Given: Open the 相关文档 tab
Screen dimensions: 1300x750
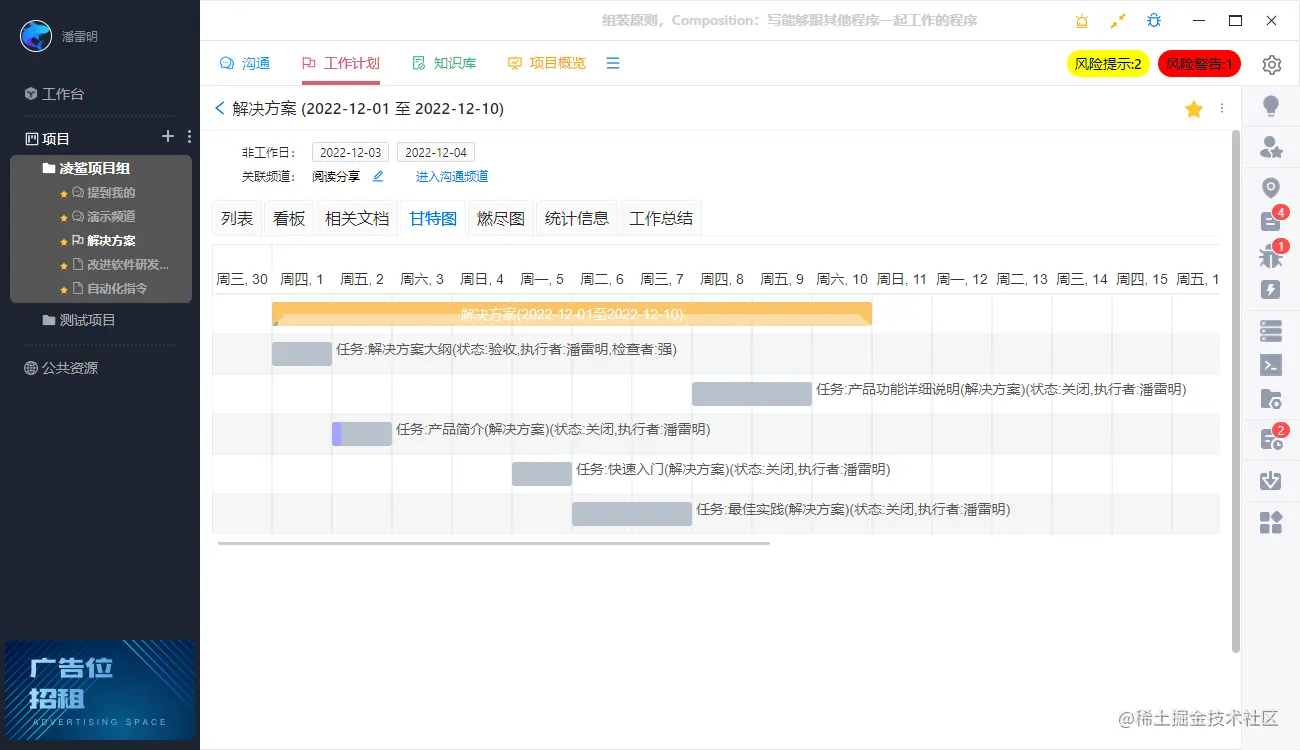Looking at the screenshot, I should 357,218.
